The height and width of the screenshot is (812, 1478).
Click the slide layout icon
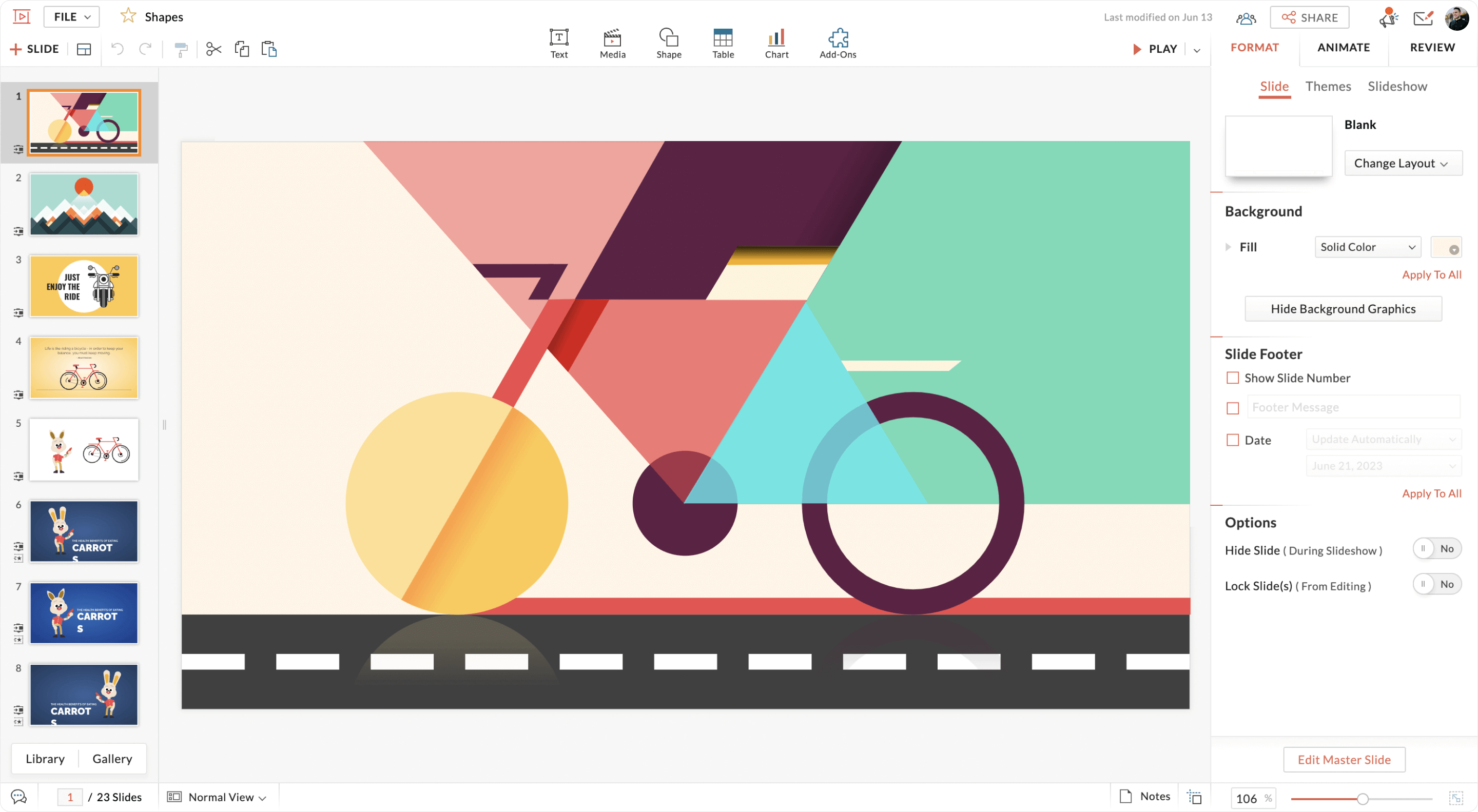tap(84, 49)
